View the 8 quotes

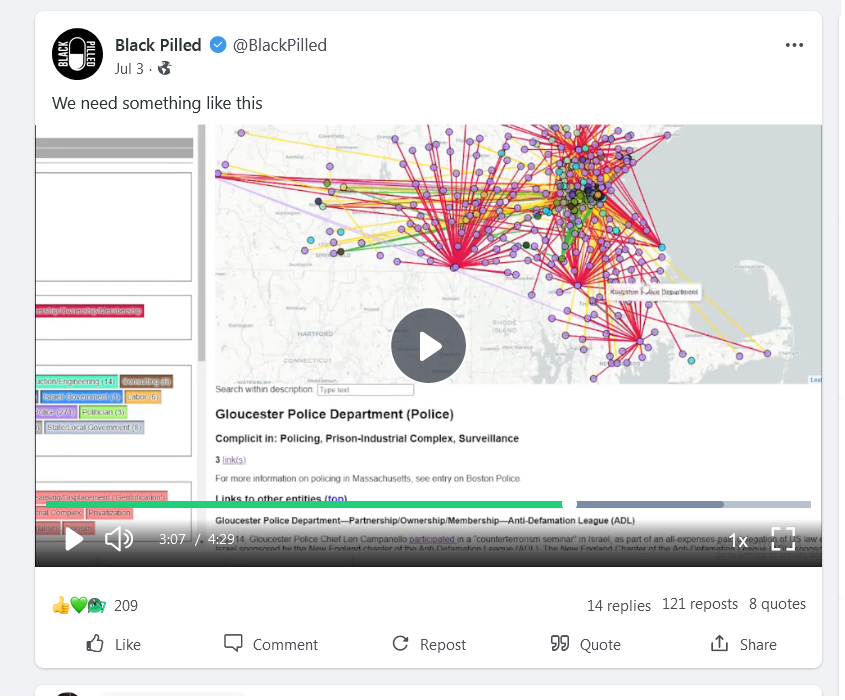click(777, 604)
